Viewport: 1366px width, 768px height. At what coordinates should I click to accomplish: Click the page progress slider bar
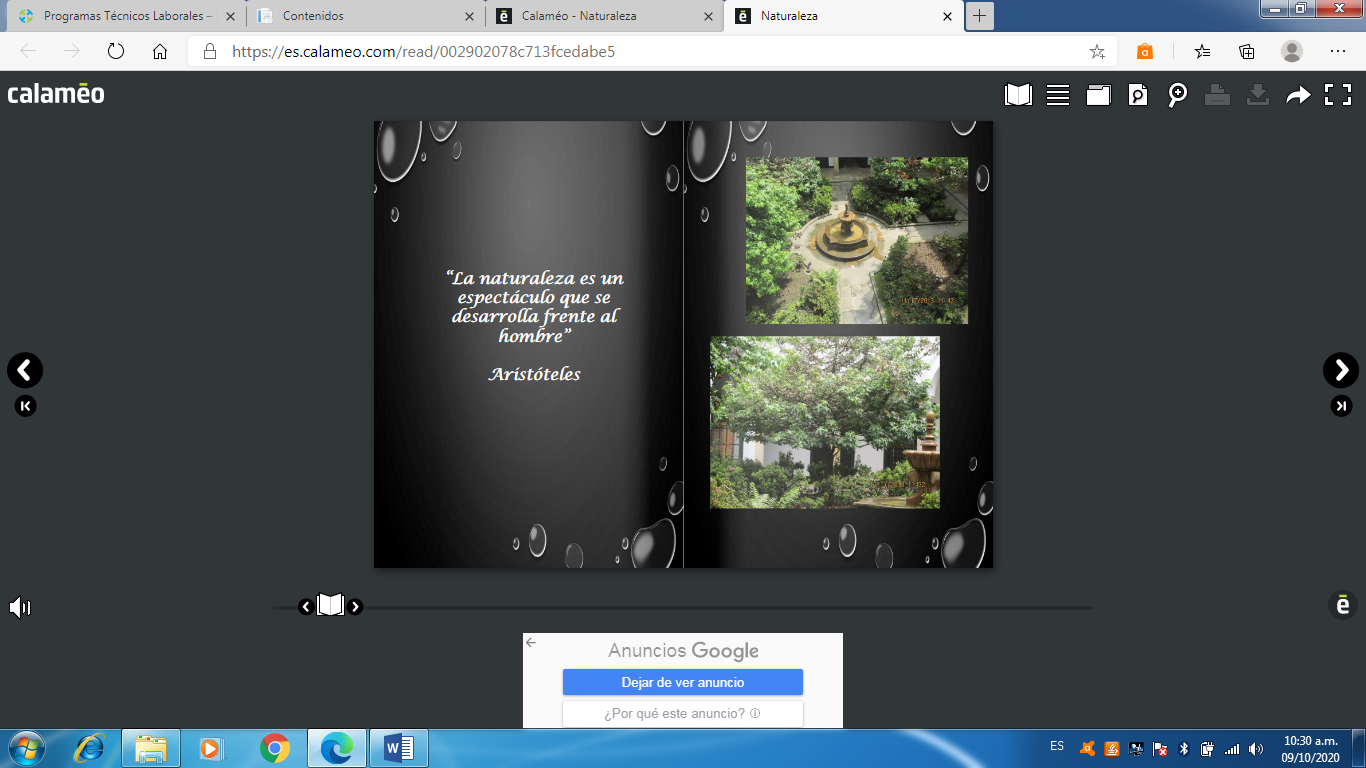[x=720, y=607]
